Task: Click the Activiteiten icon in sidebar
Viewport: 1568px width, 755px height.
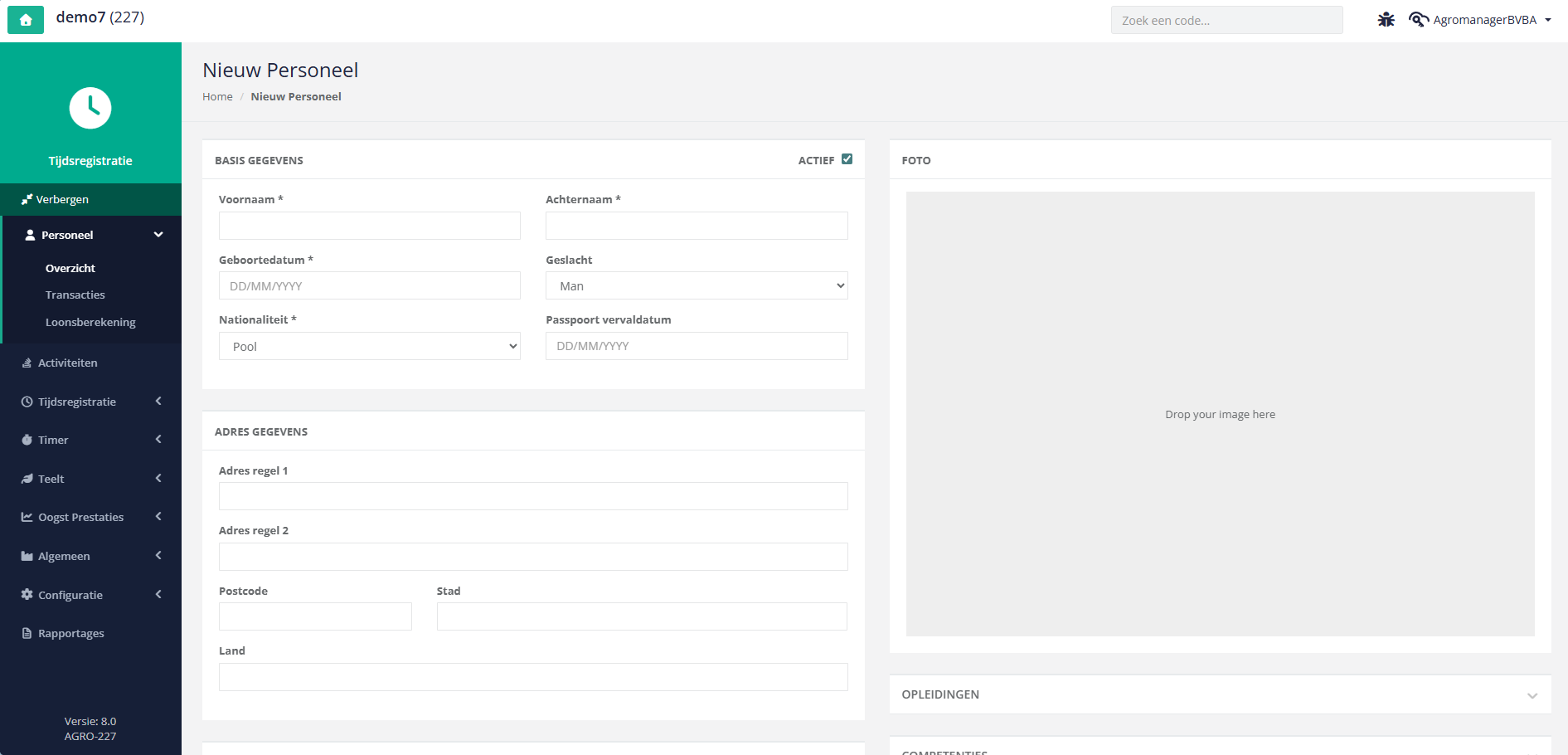Action: (x=27, y=363)
